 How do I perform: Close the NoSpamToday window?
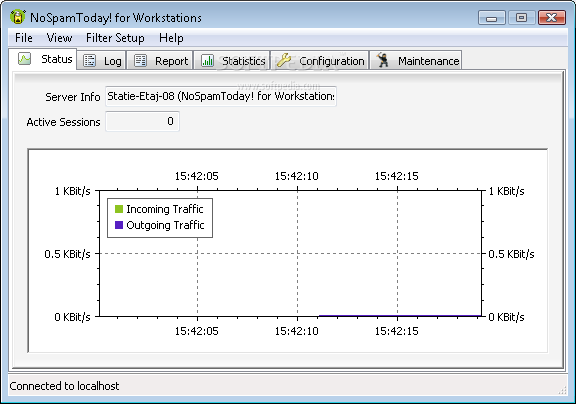[551, 17]
